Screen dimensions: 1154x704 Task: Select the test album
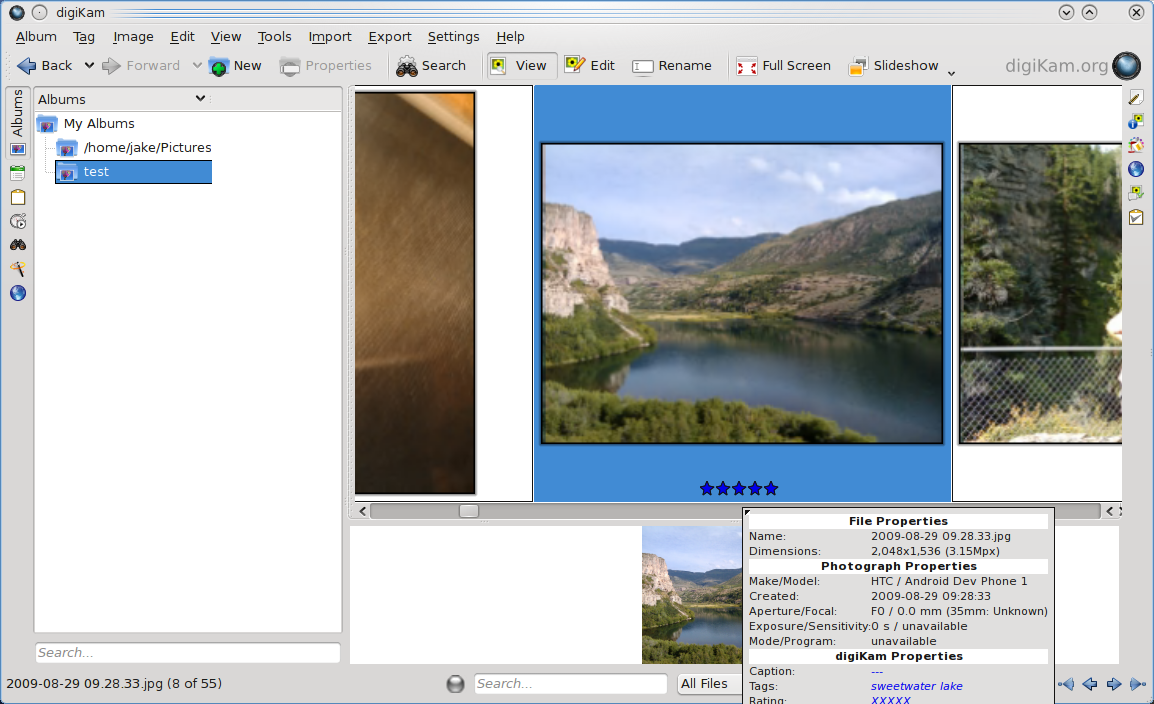pos(133,171)
